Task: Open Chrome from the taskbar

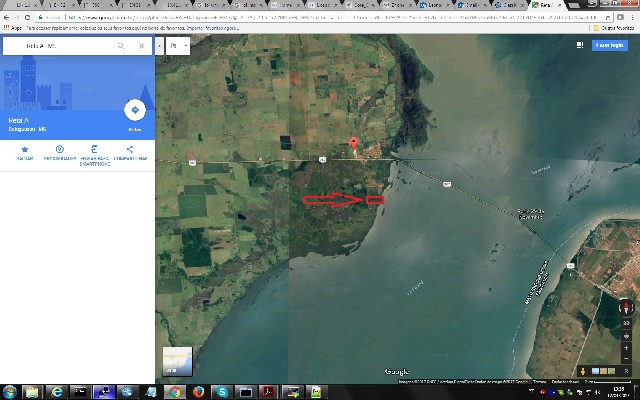Action: pyautogui.click(x=175, y=392)
